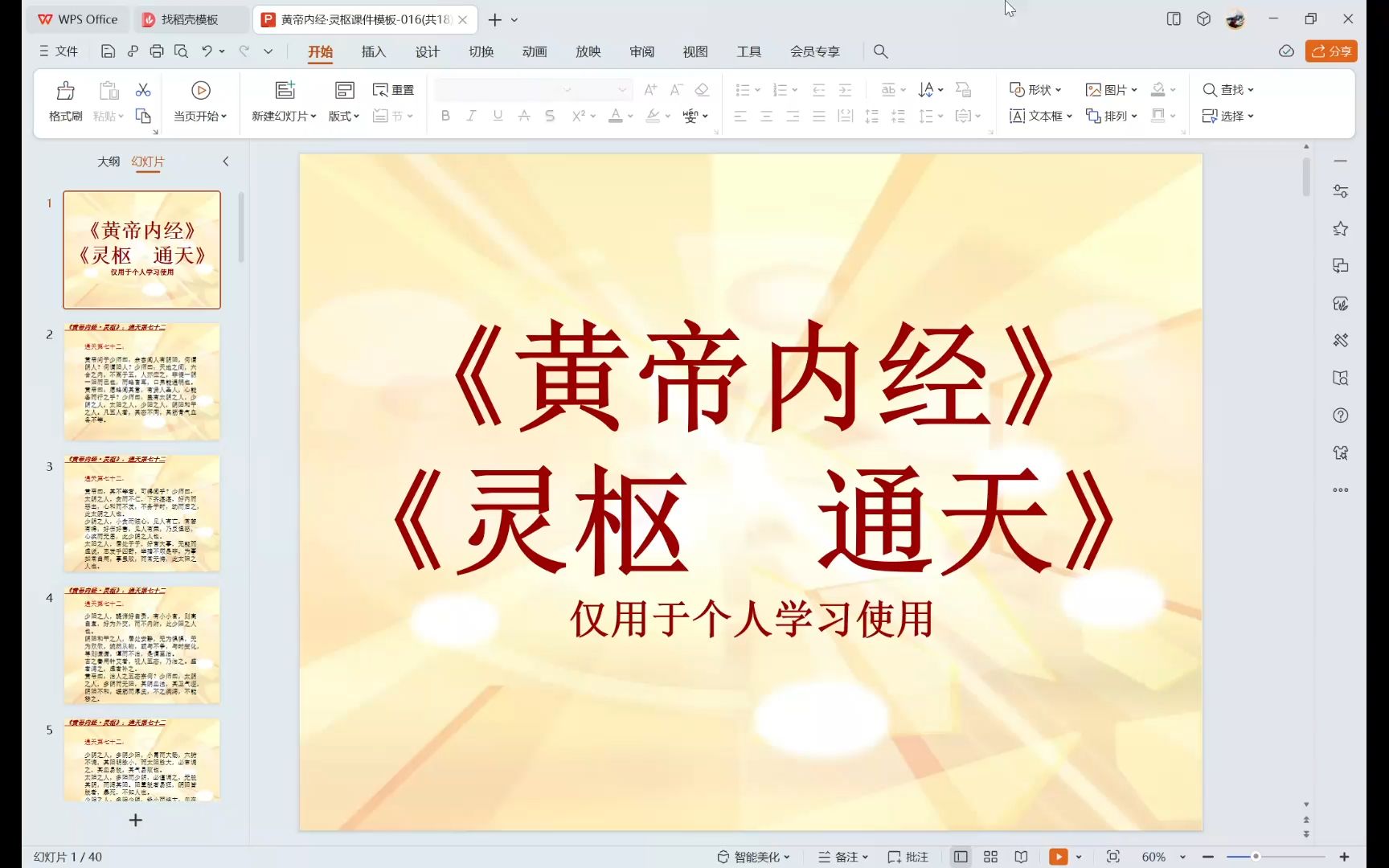This screenshot has height=868, width=1389.
Task: Toggle Strikethrough formatting
Action: 524,116
